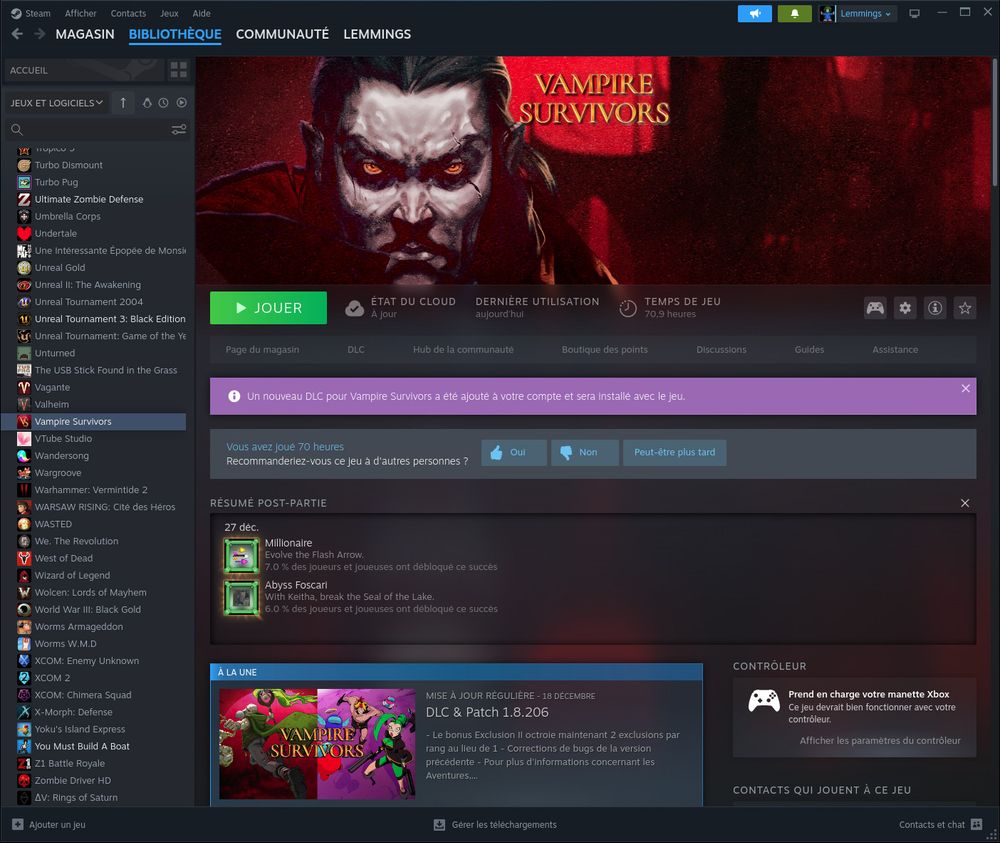Open DLC & Patch 1.8.206 headline
Viewport: 1000px width, 843px height.
pos(487,712)
